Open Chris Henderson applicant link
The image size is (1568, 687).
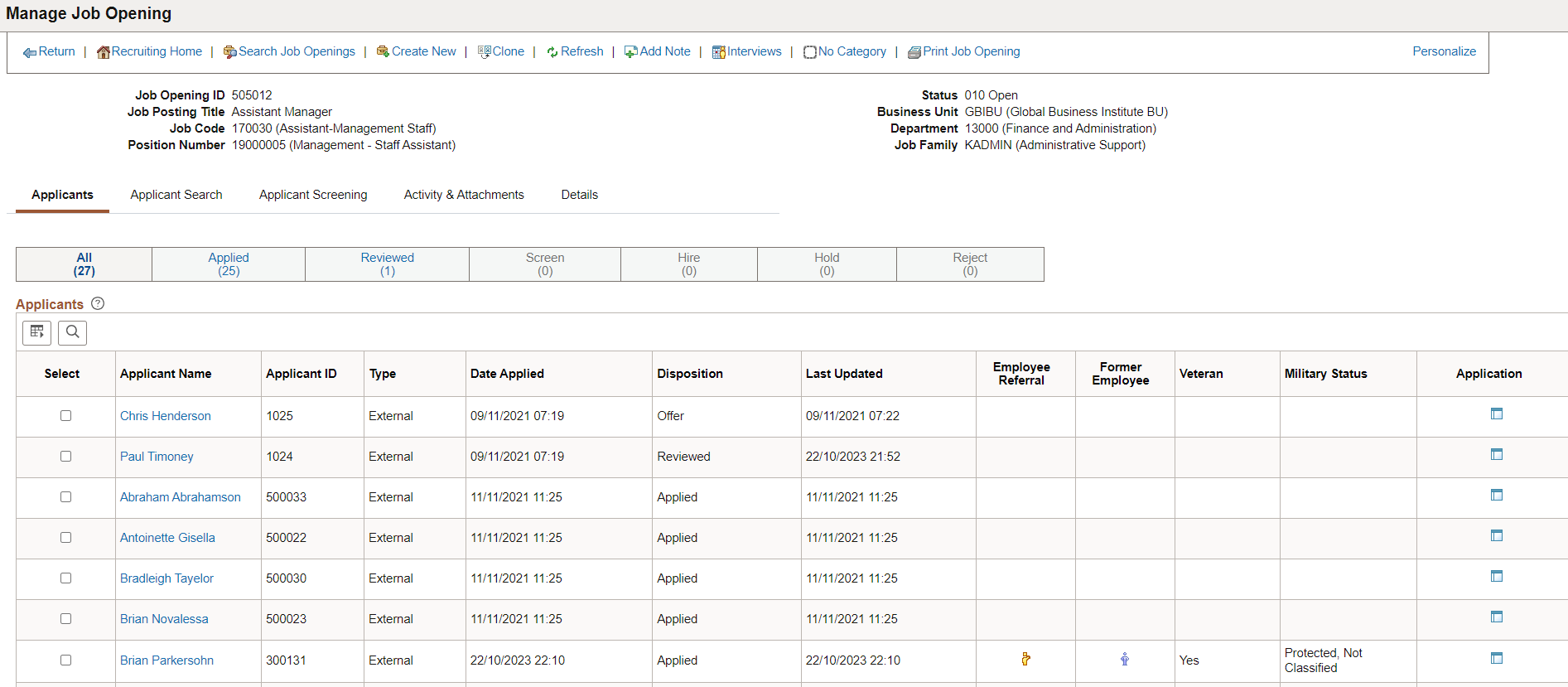[166, 416]
